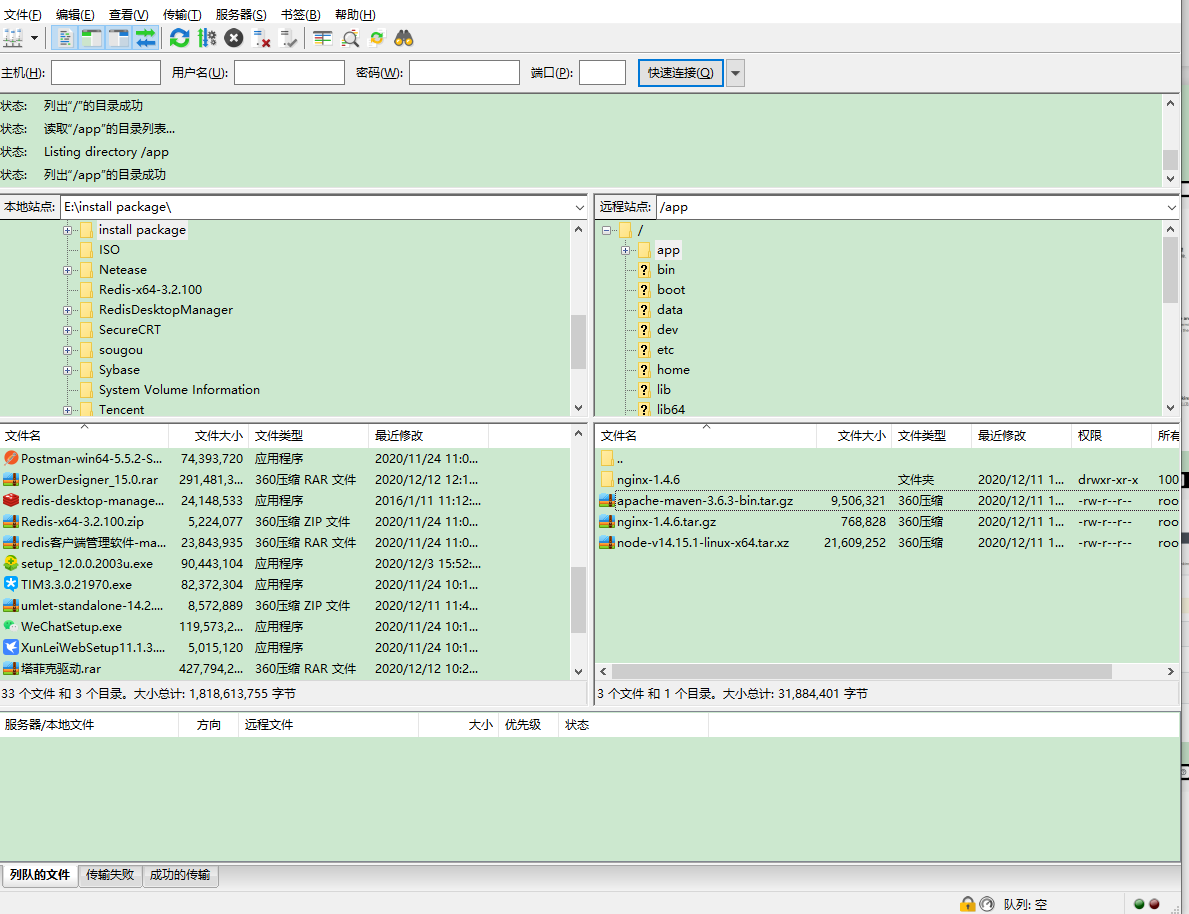The width and height of the screenshot is (1189, 914).
Task: Sort local files by 文件大小 column
Action: coord(209,435)
